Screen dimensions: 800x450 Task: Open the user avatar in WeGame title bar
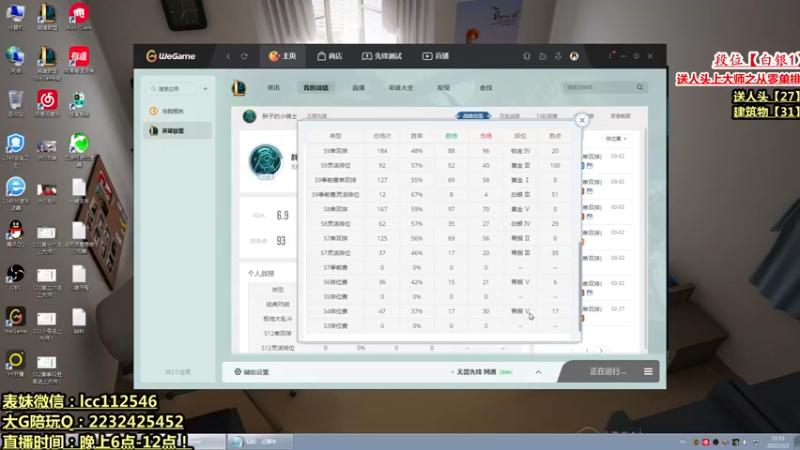click(x=574, y=56)
